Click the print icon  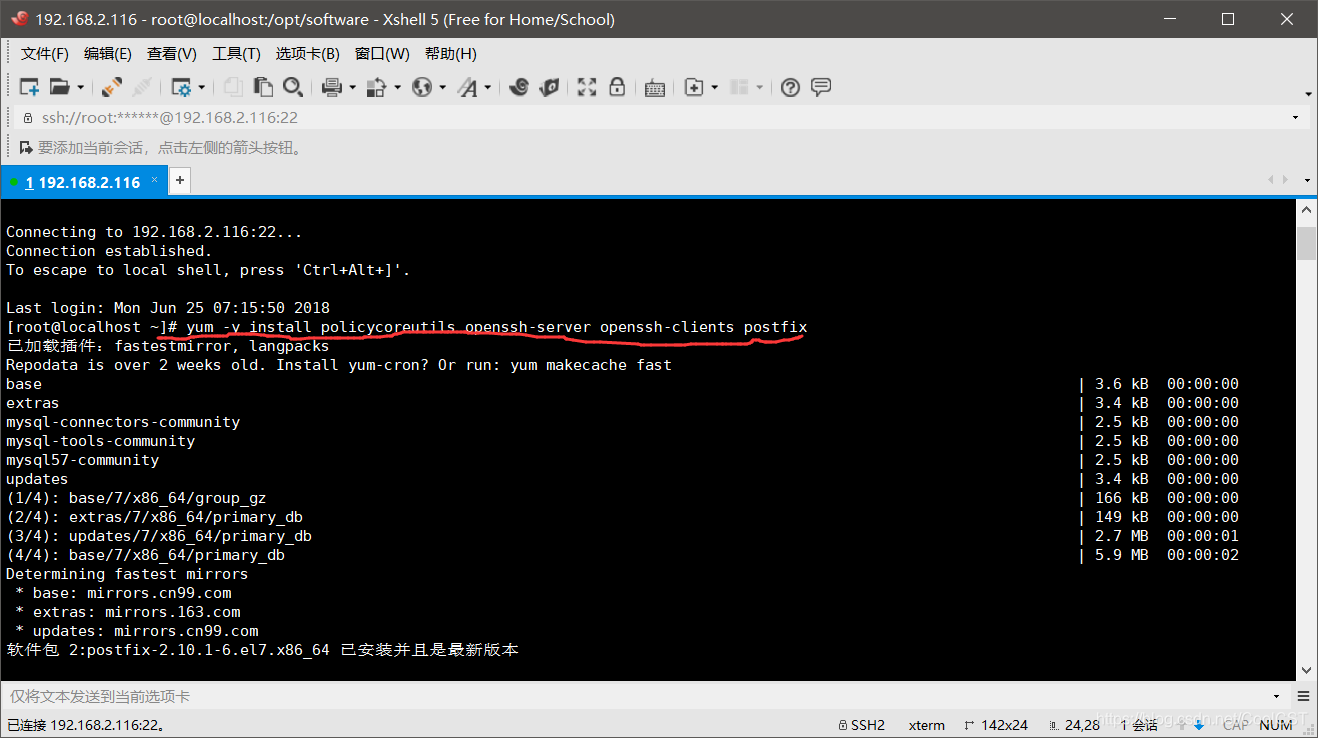pyautogui.click(x=333, y=88)
